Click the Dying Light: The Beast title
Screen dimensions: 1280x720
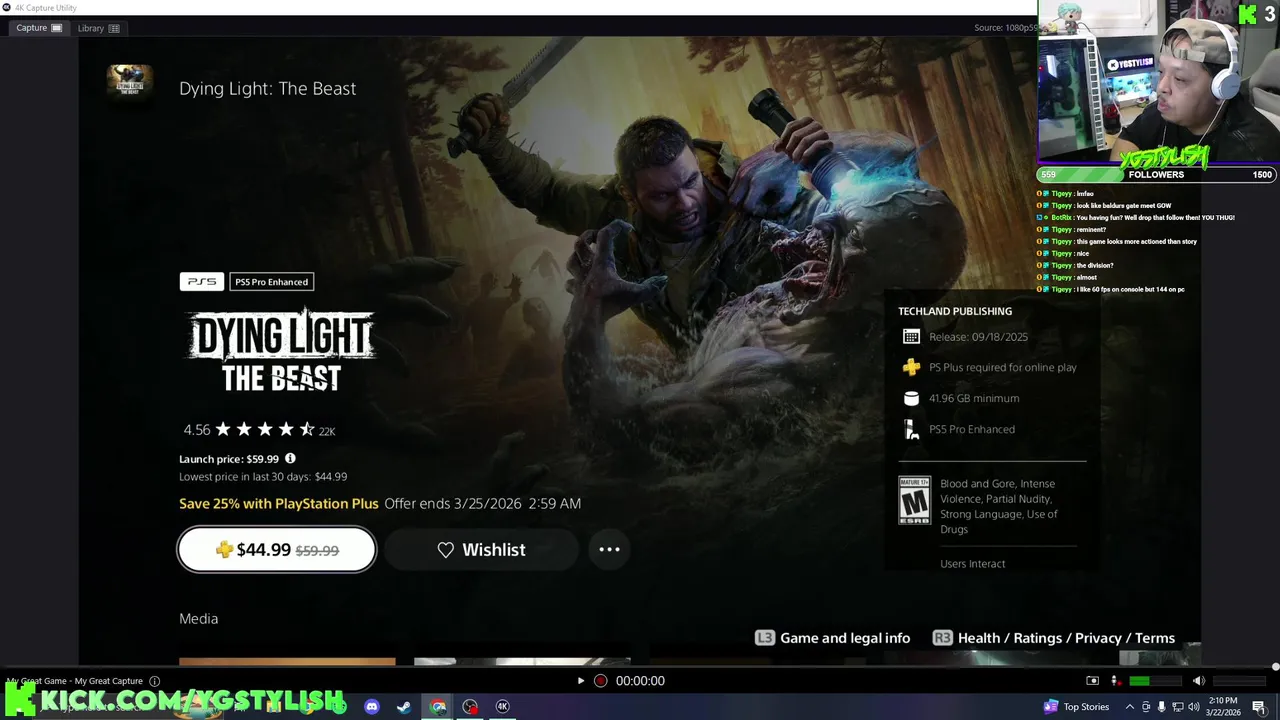(267, 88)
